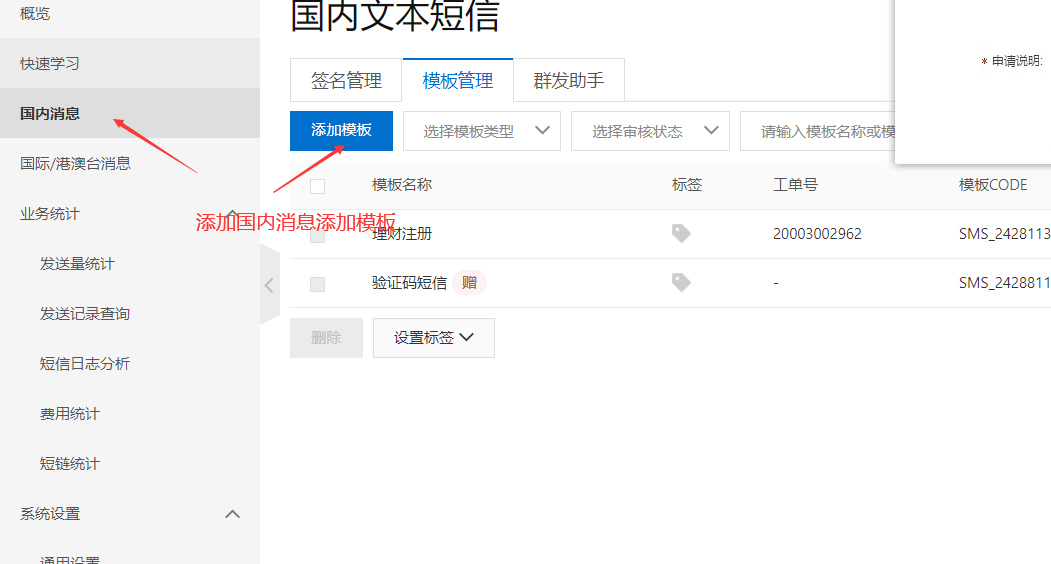Collapse the sidebar with the left arrow handle
Image resolution: width=1051 pixels, height=564 pixels.
(x=269, y=285)
